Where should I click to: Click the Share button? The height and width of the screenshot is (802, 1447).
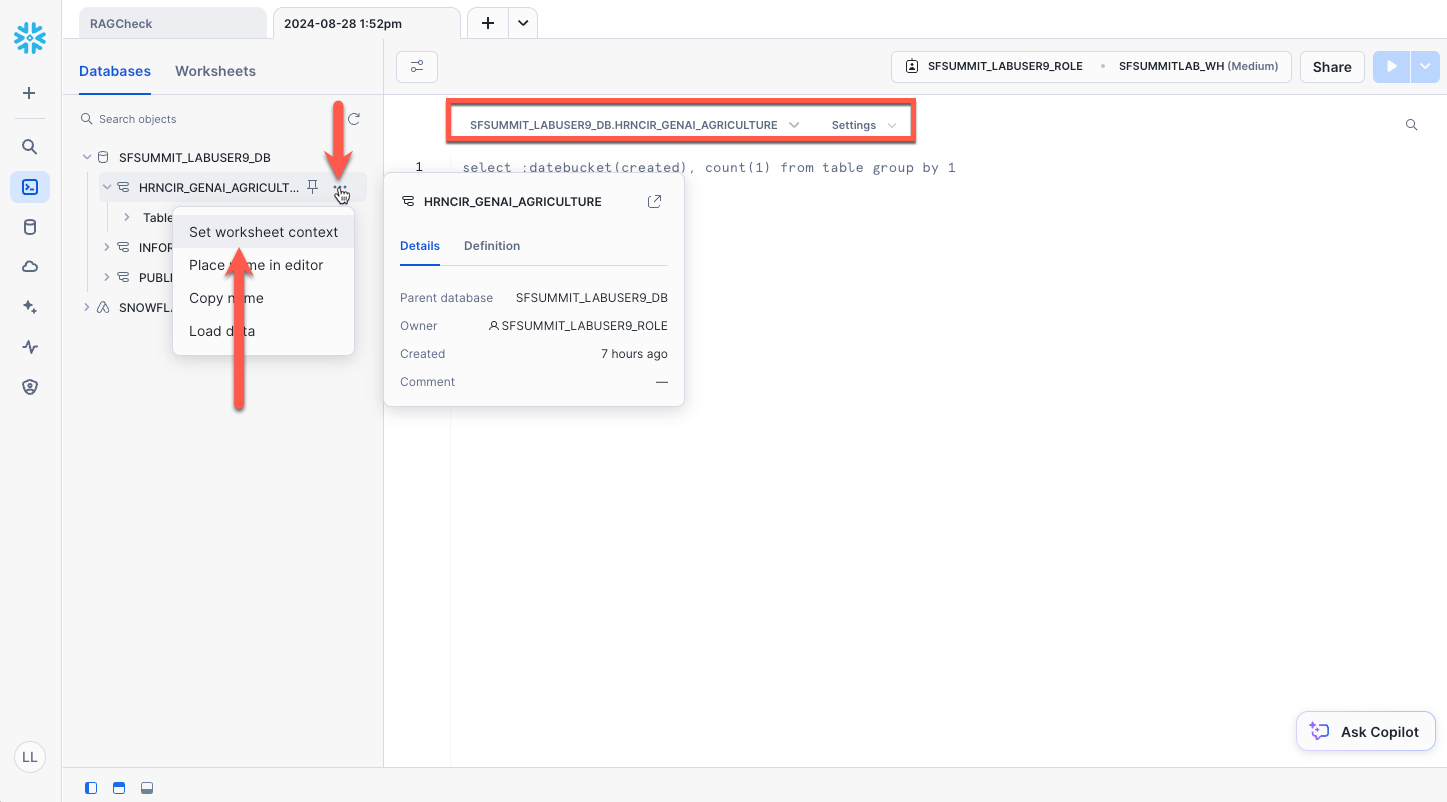(1331, 67)
